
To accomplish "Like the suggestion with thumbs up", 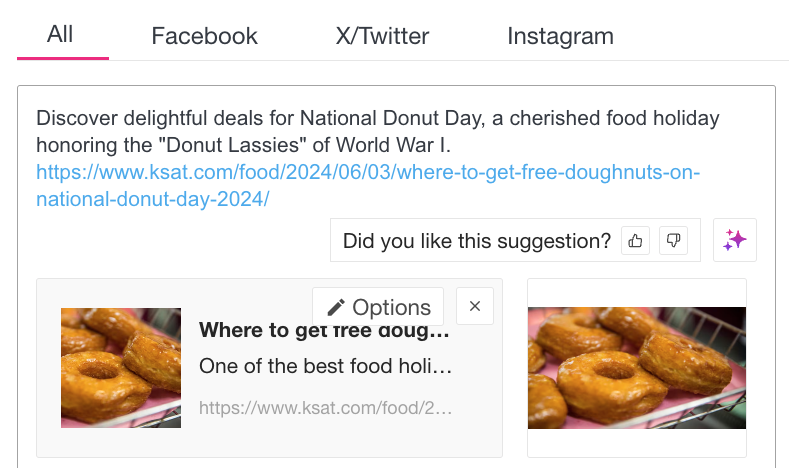I will [x=635, y=240].
